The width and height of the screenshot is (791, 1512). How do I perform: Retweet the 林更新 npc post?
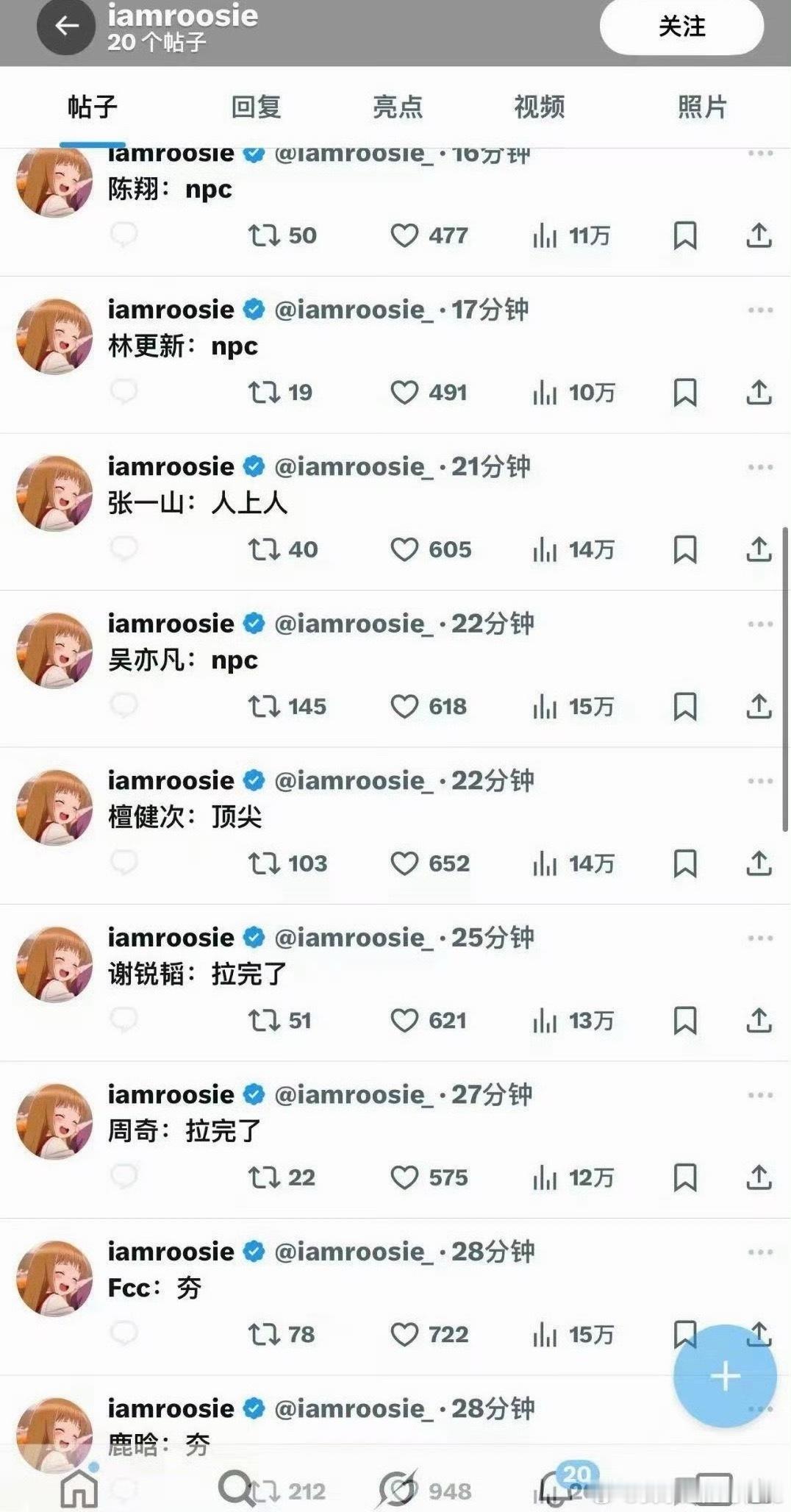[279, 392]
